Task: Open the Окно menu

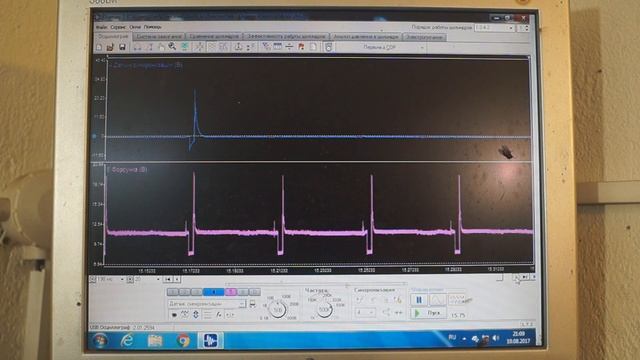Action: coord(135,27)
